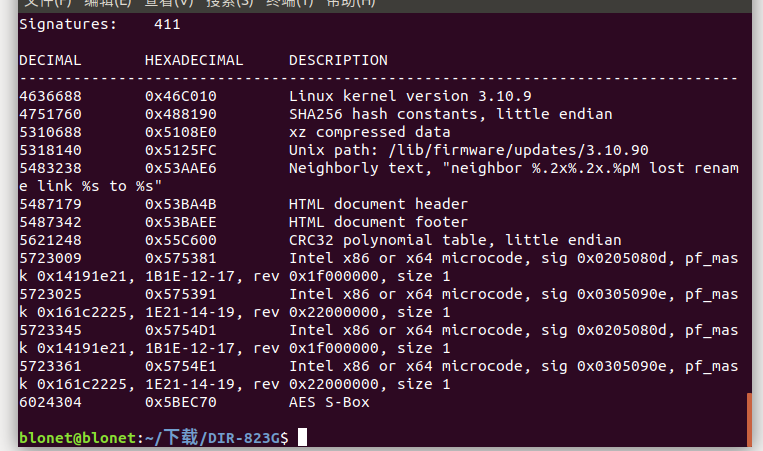Click decimal offset 5318140
The image size is (763, 451).
pos(50,150)
